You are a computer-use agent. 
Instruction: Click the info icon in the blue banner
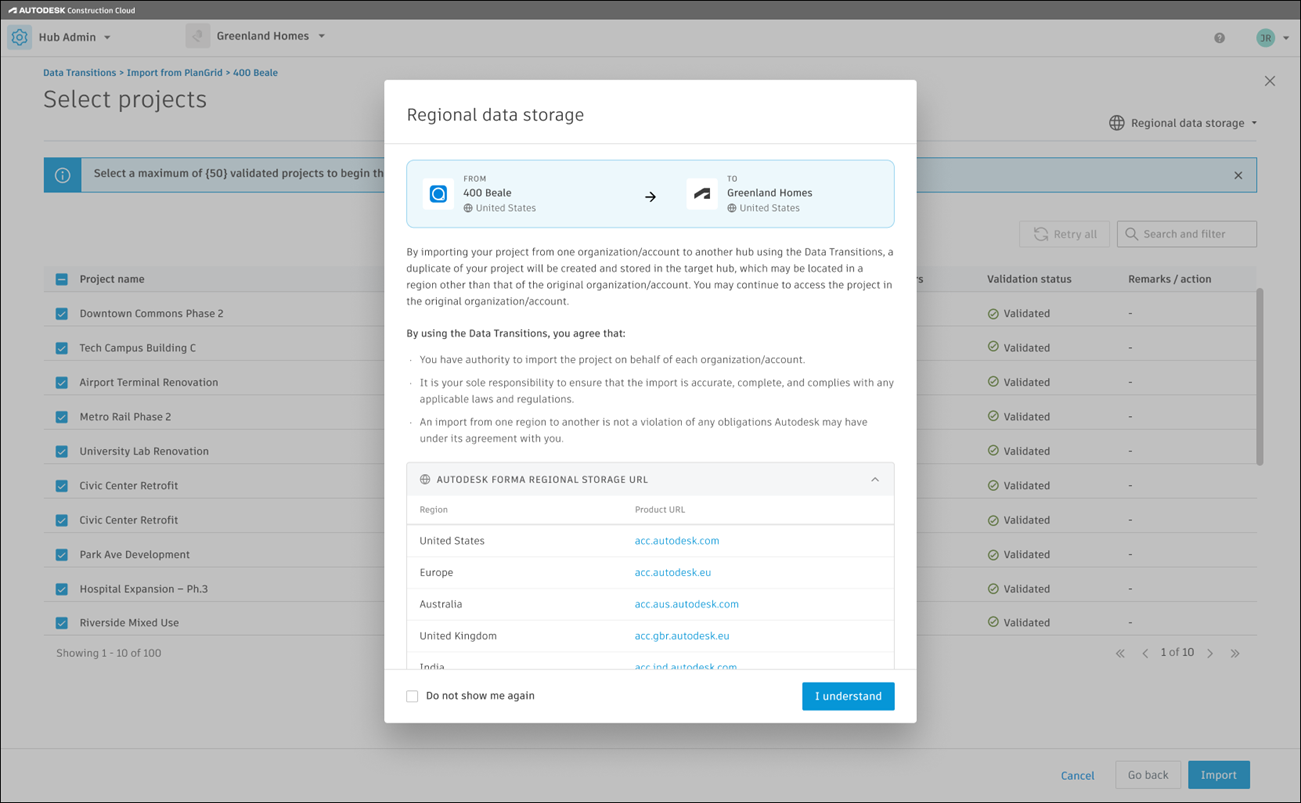tap(62, 175)
